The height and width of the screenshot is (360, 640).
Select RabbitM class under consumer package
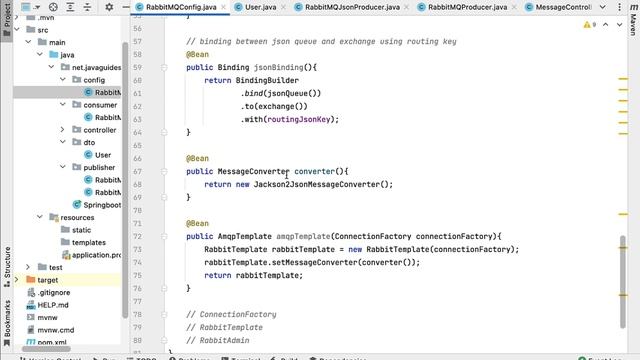pyautogui.click(x=102, y=117)
